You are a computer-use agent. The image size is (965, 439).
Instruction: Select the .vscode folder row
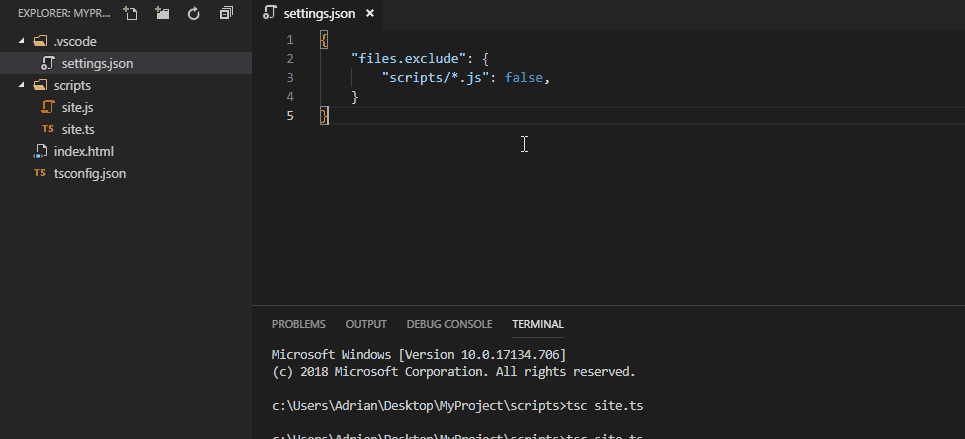click(x=126, y=41)
